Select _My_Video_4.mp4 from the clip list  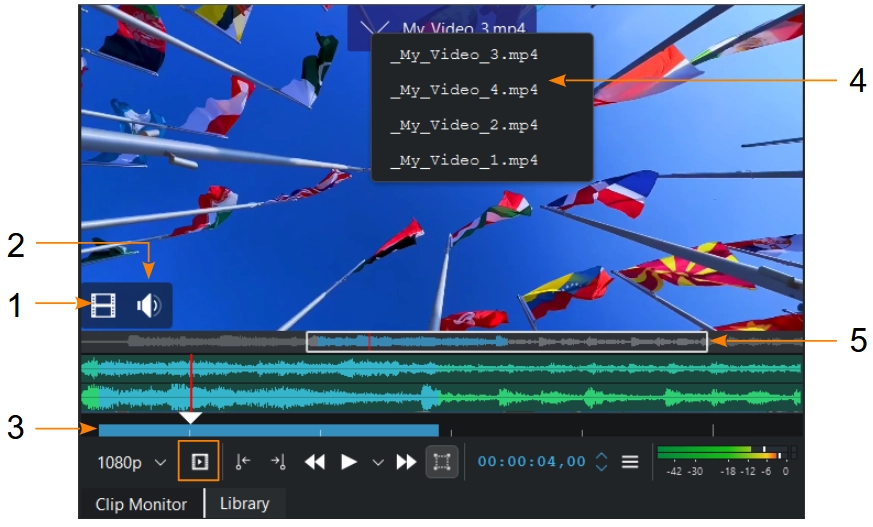464,90
